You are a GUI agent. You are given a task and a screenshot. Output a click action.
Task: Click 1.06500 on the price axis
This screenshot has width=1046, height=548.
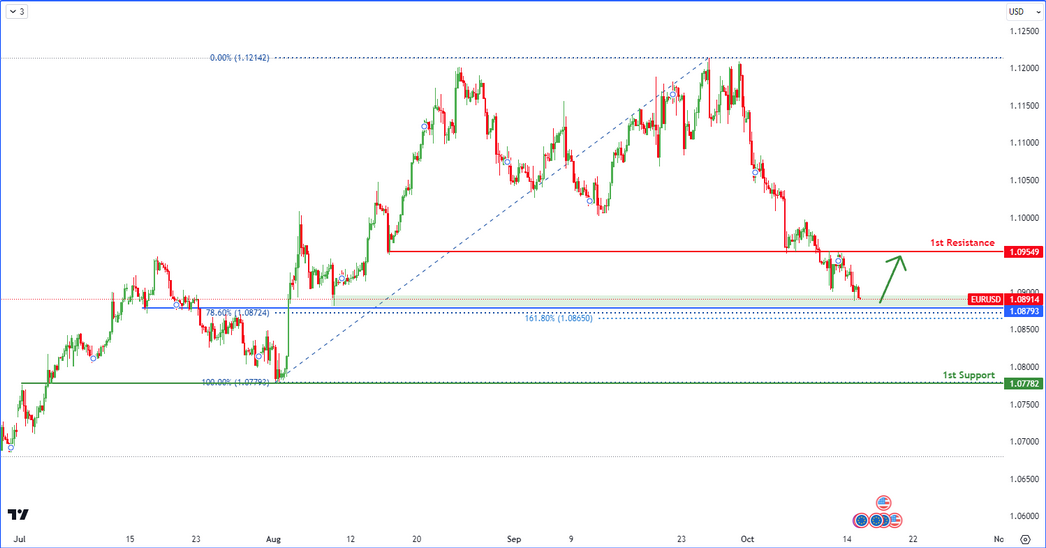click(1024, 479)
